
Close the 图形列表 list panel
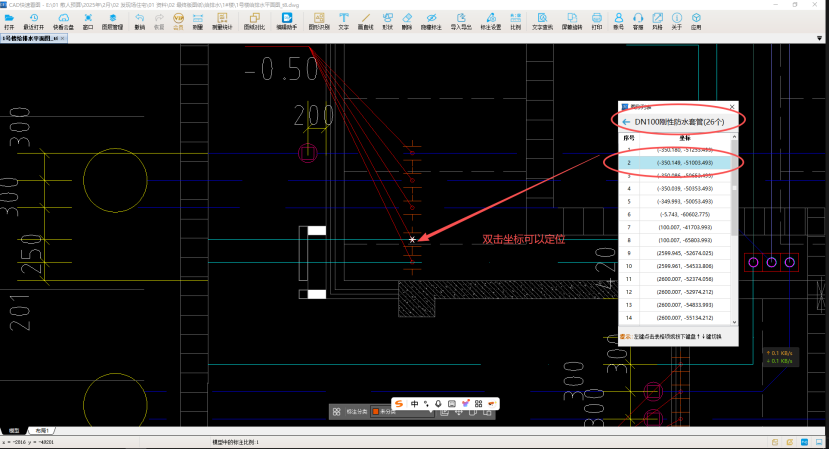[732, 106]
